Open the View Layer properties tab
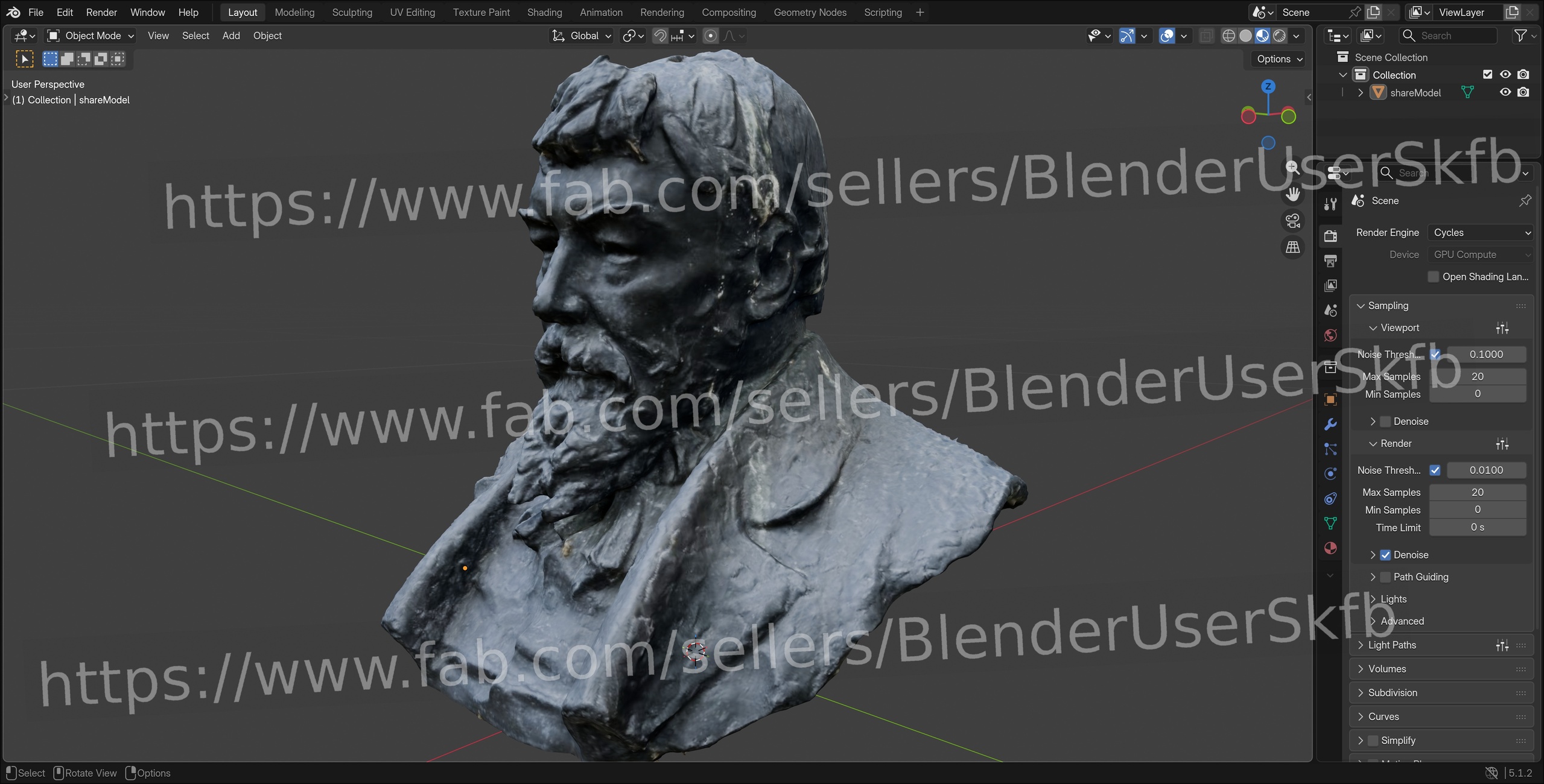Image resolution: width=1544 pixels, height=784 pixels. pyautogui.click(x=1330, y=285)
